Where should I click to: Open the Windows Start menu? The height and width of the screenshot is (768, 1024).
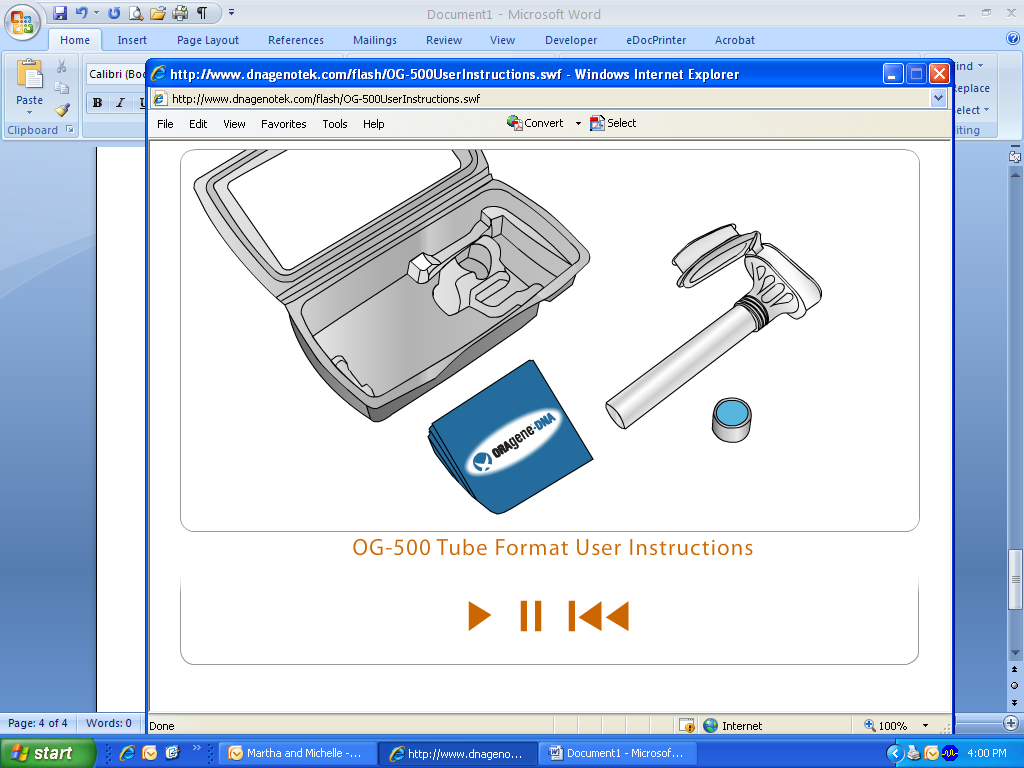click(x=48, y=753)
